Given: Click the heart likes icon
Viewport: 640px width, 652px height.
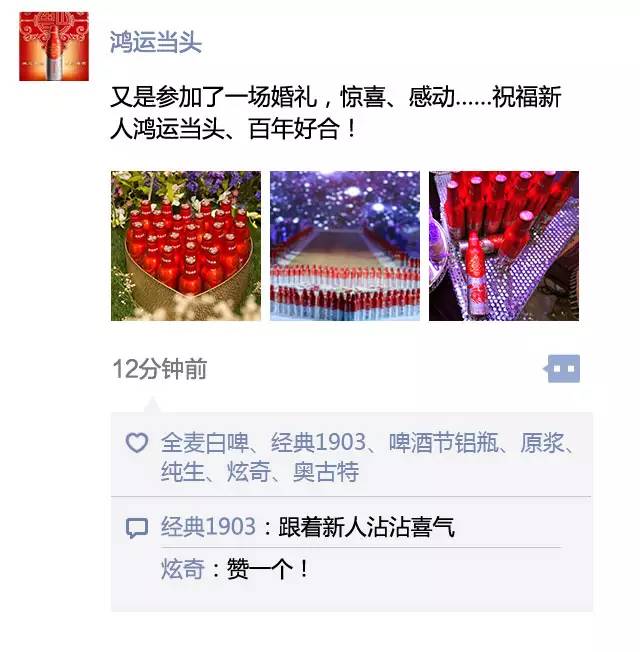Looking at the screenshot, I should click(x=137, y=442).
